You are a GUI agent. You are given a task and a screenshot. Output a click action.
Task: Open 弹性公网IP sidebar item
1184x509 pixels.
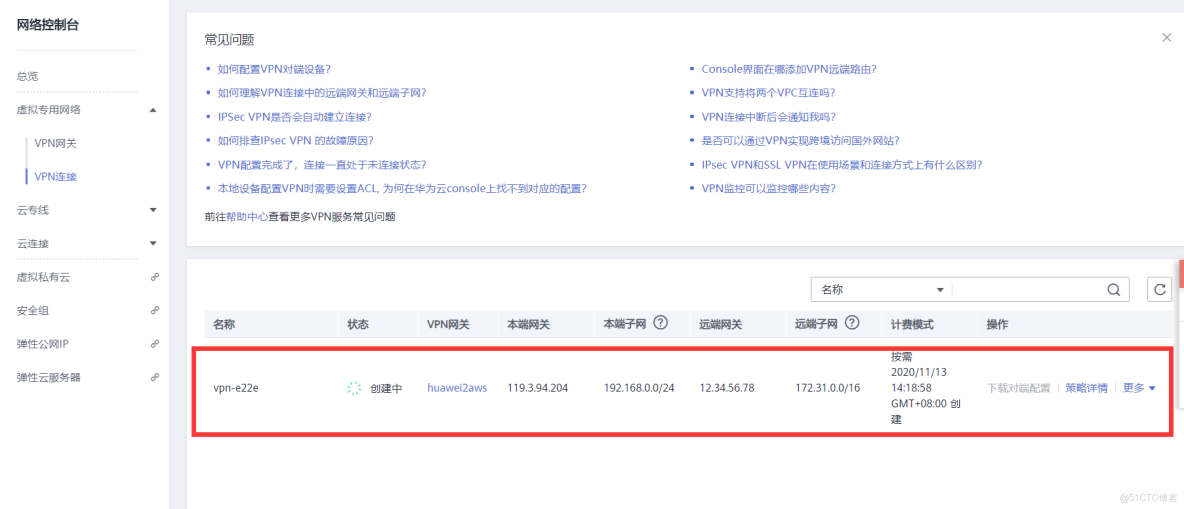pyautogui.click(x=42, y=344)
